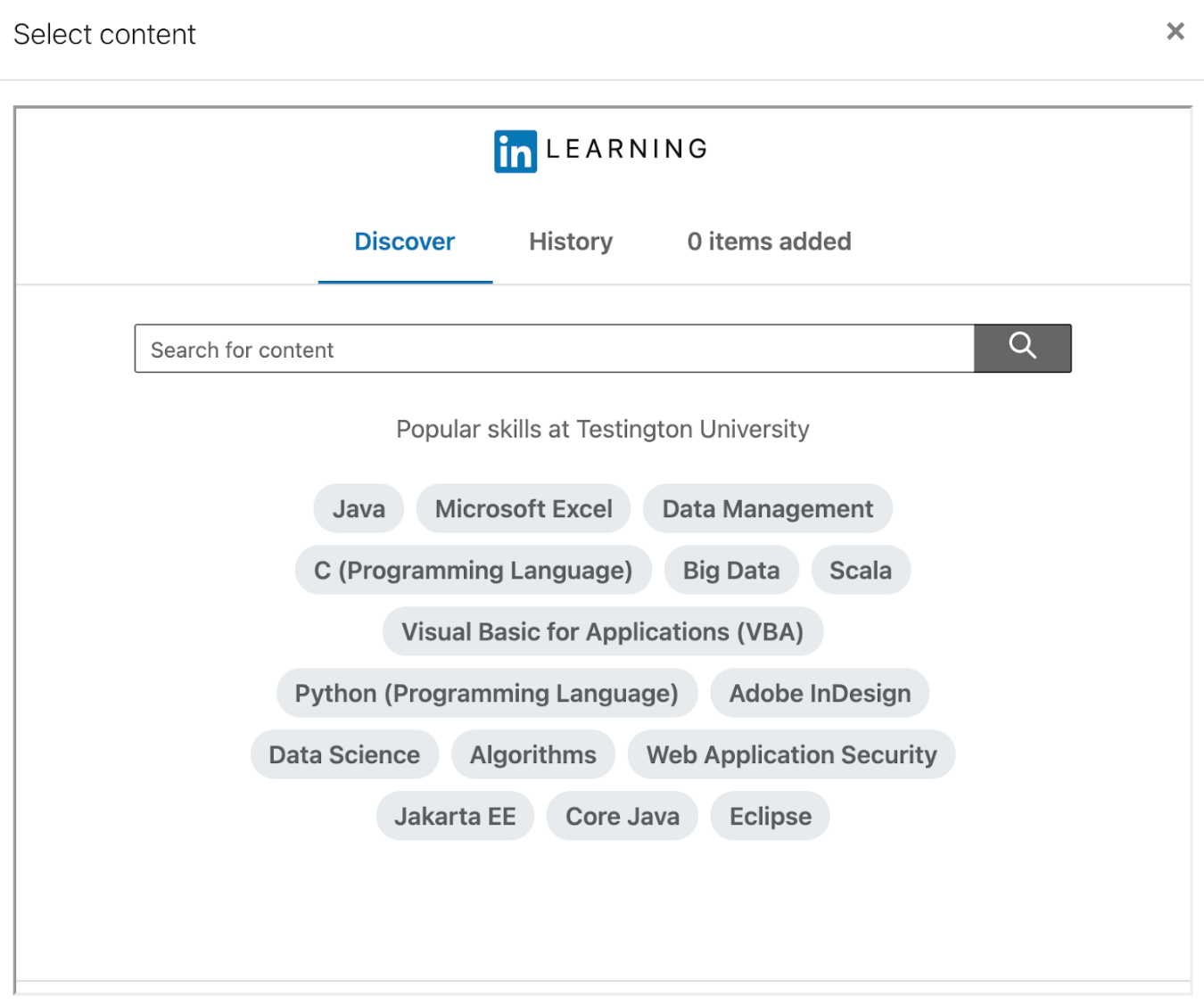Select the Adobe InDesign skill
The width and height of the screenshot is (1204, 1004).
[x=819, y=693]
